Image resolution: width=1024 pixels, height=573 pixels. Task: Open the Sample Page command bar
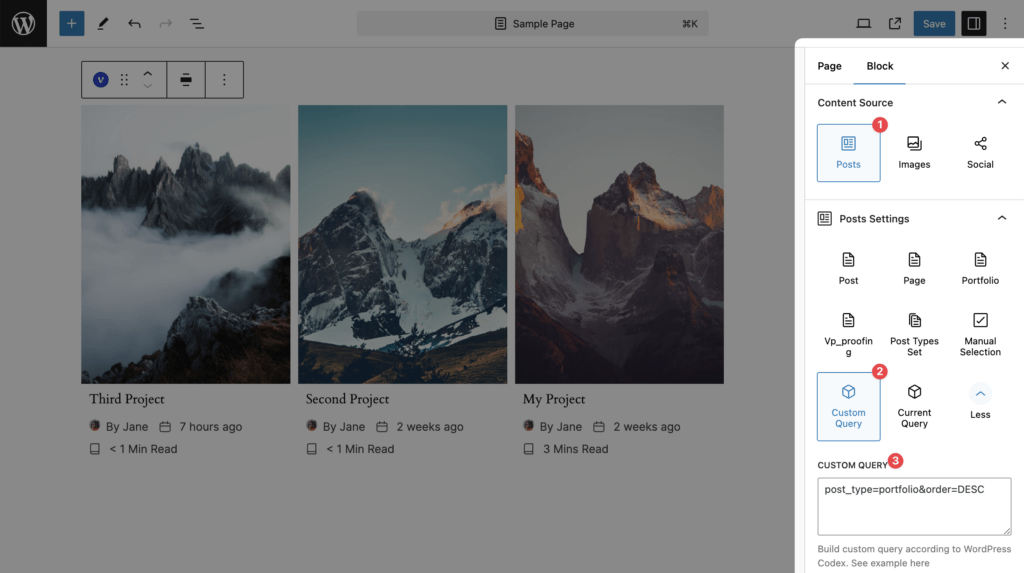(x=532, y=24)
